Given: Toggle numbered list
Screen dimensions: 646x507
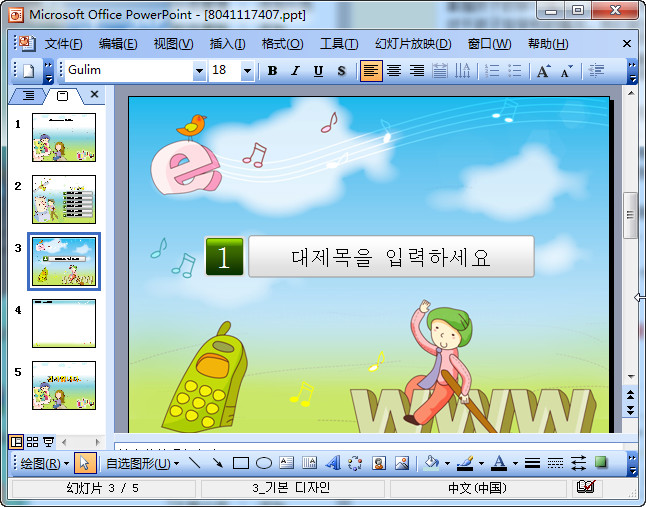Looking at the screenshot, I should tap(492, 71).
